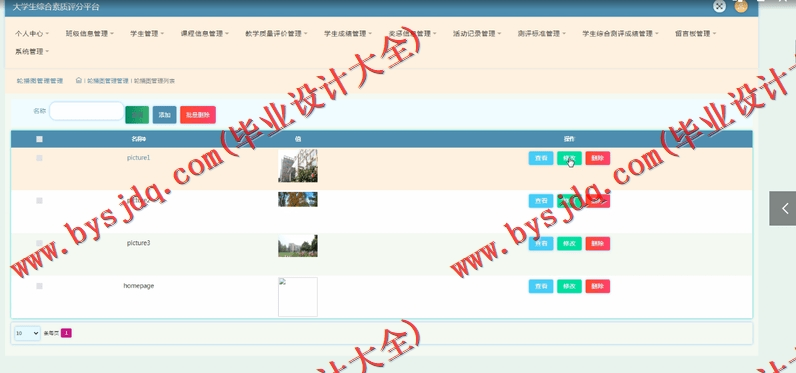Check the checkbox for the picture3 row
This screenshot has width=796, height=373.
pos(39,243)
